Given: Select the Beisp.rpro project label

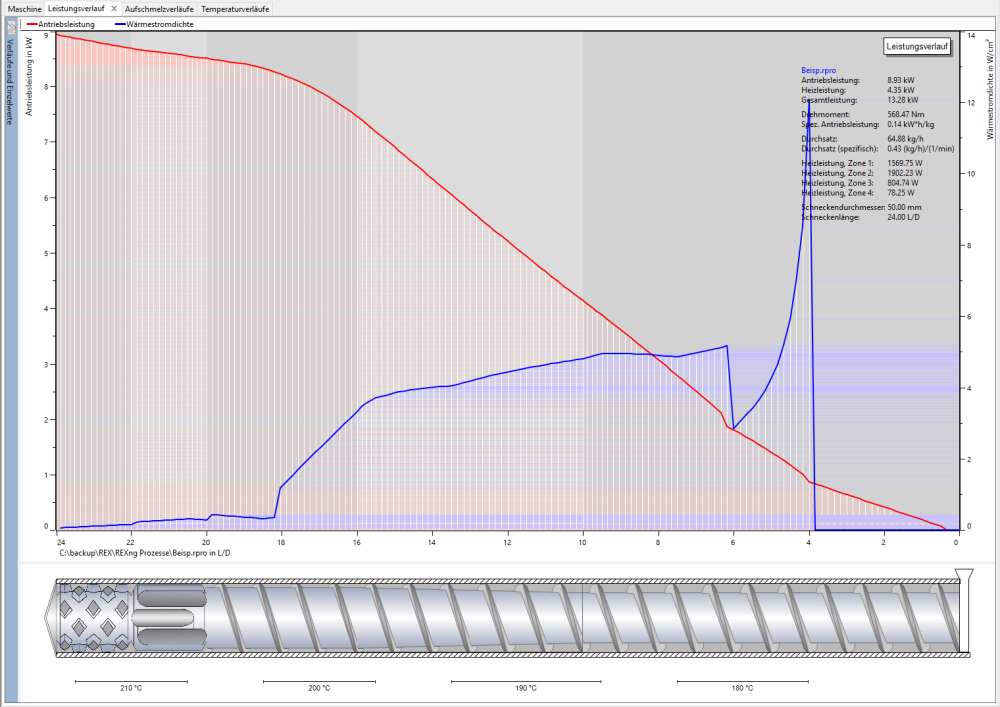Looking at the screenshot, I should tap(818, 70).
